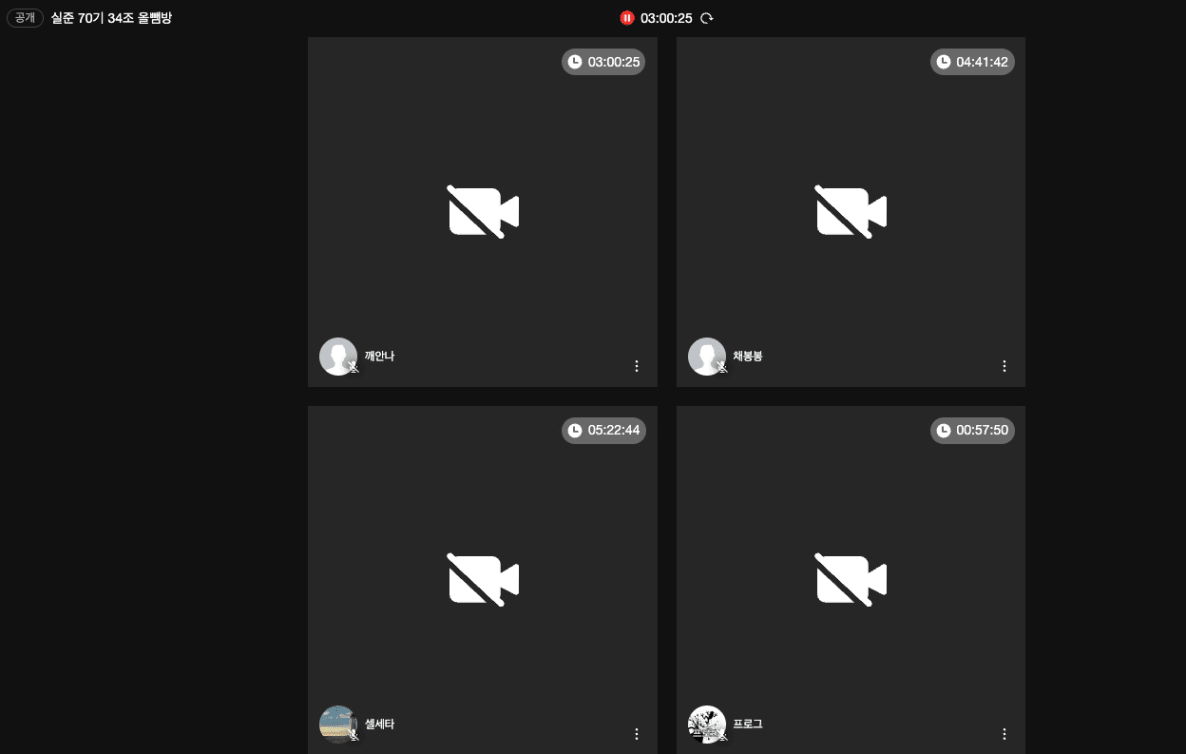Click the clock icon in 05:22:44 badge
This screenshot has width=1186, height=754.
(x=575, y=430)
